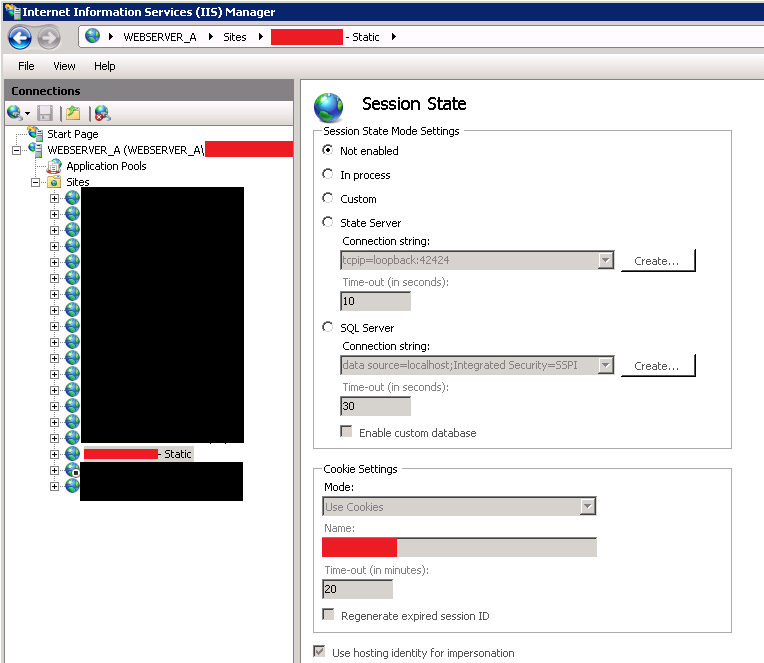This screenshot has height=663, width=764.
Task: Open State Server connection string dropdown
Action: pyautogui.click(x=606, y=260)
